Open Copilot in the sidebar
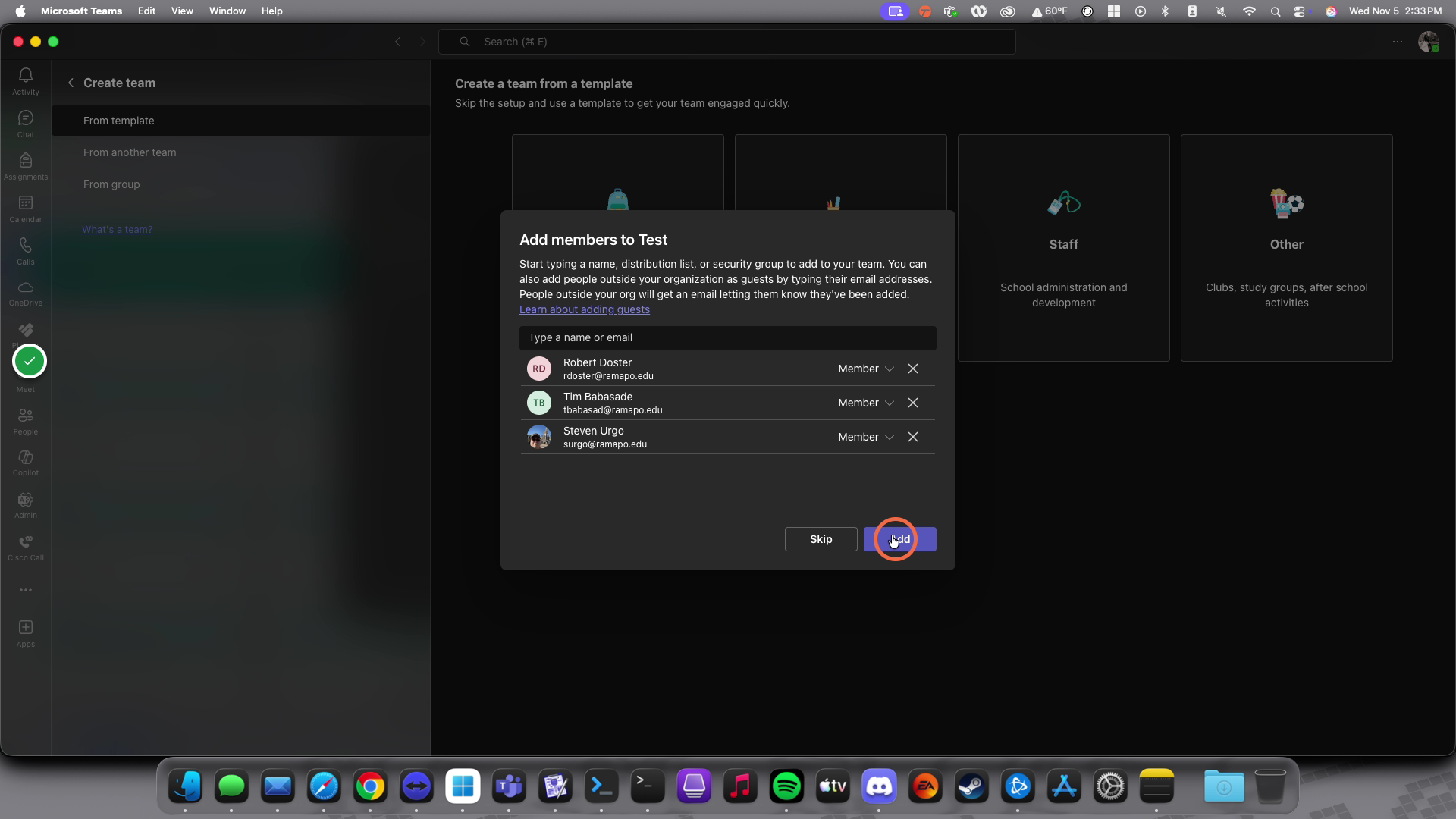 (x=26, y=463)
